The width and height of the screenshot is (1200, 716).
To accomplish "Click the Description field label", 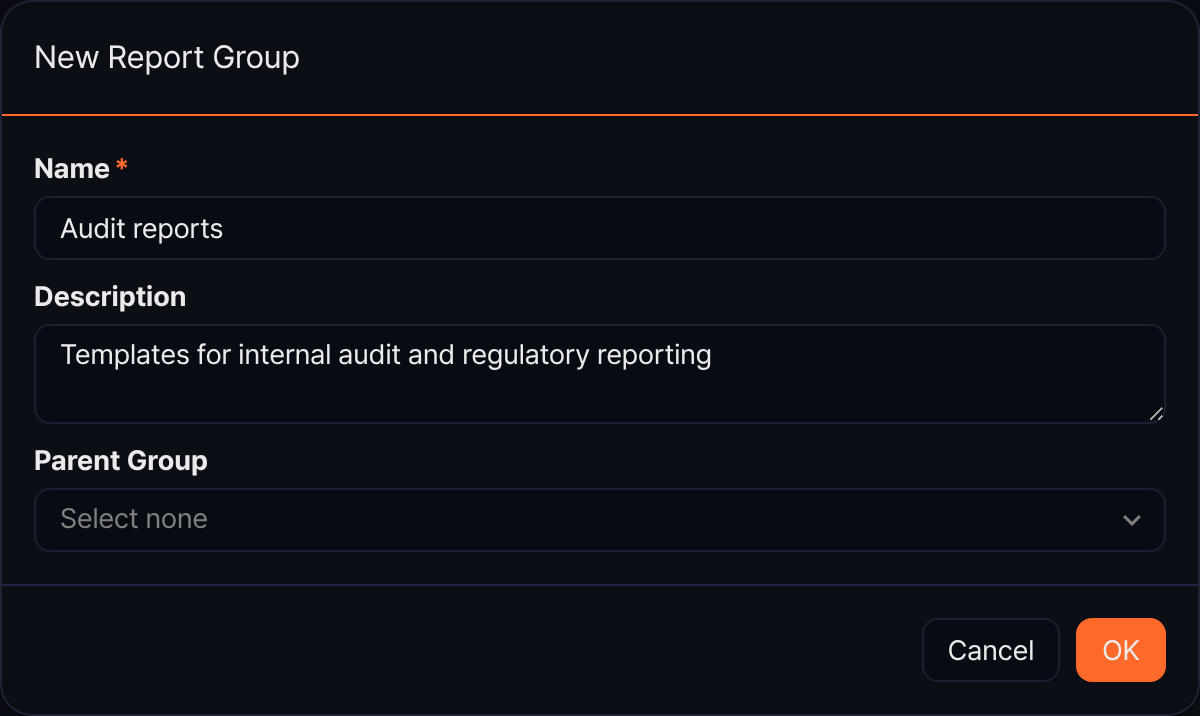I will pos(110,297).
